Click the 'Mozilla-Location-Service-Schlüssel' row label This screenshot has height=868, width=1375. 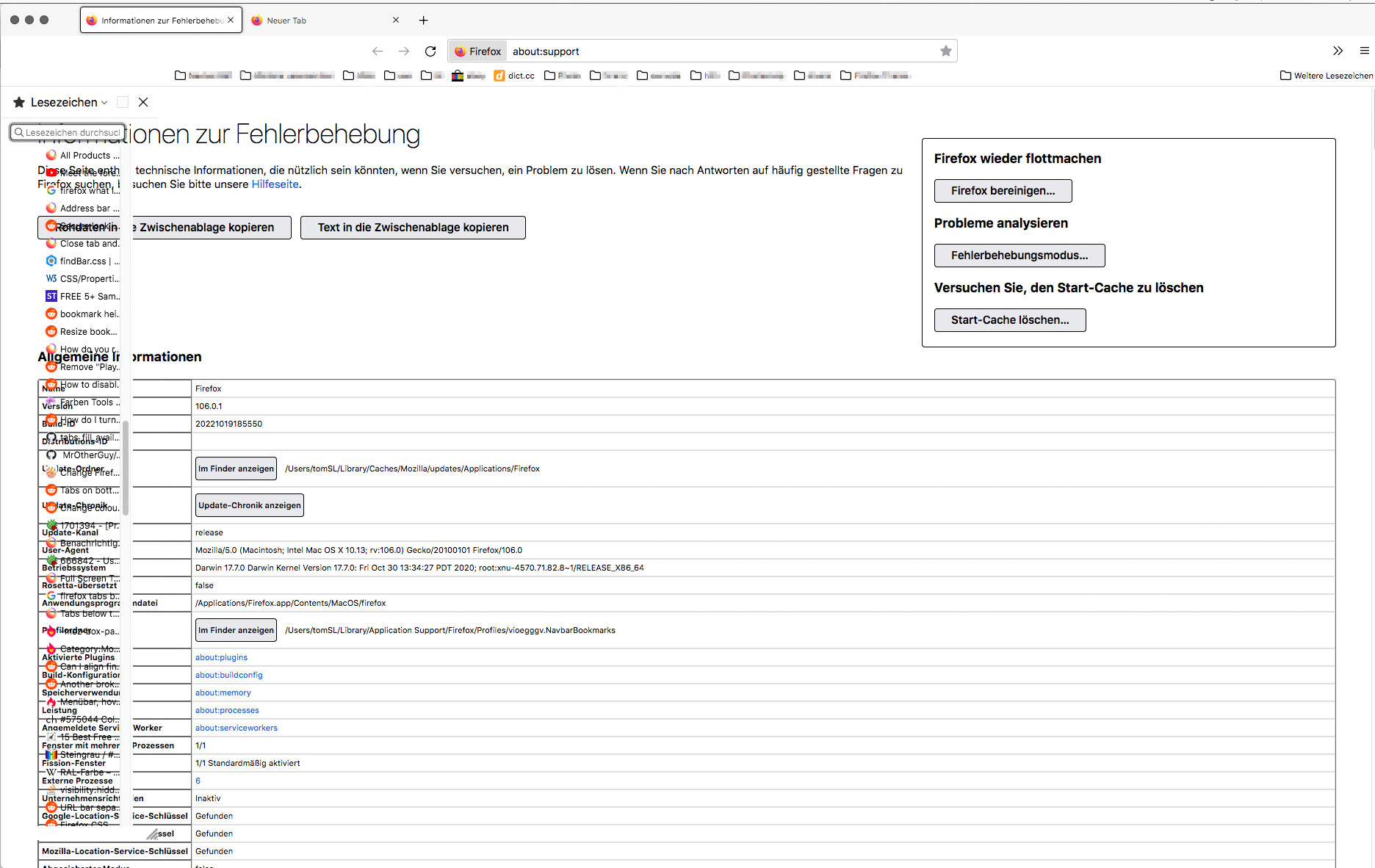115,851
